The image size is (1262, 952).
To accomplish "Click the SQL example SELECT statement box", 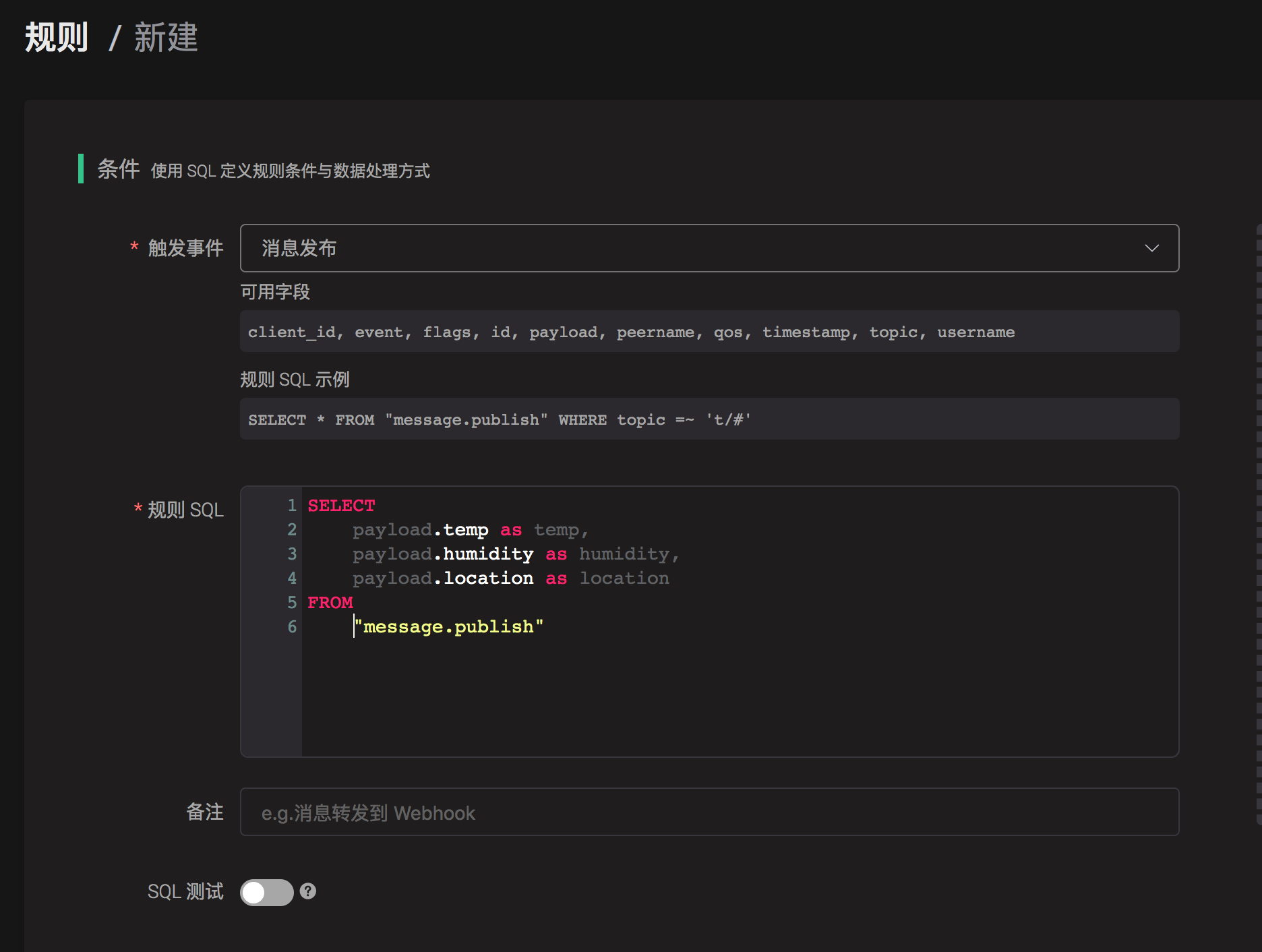I will [708, 419].
